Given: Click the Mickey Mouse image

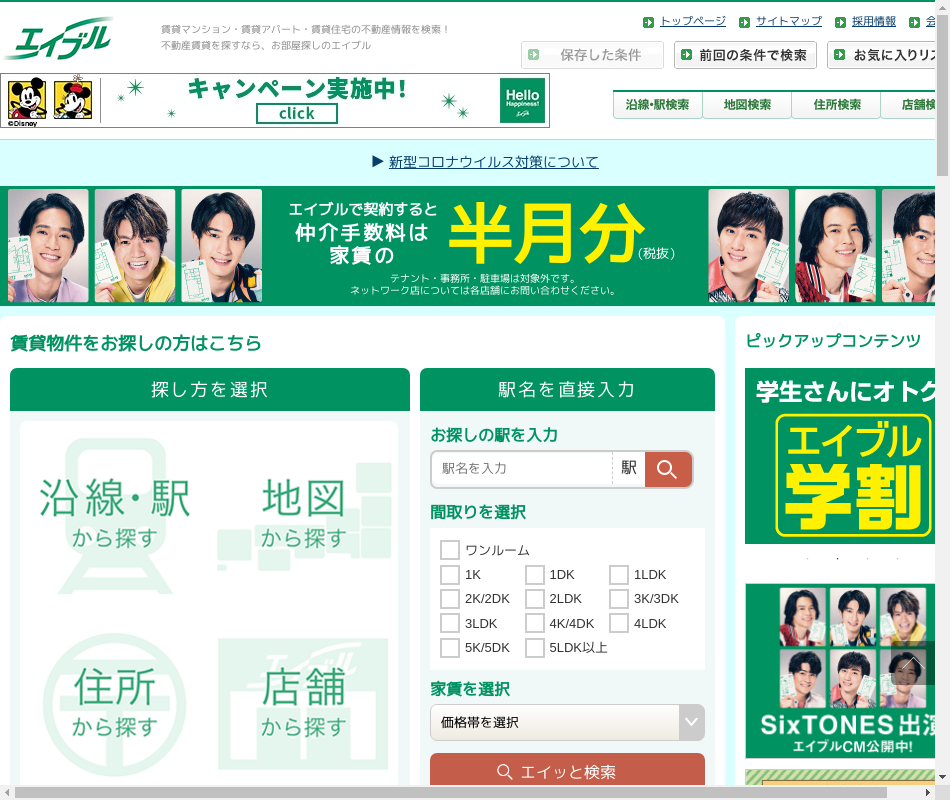Looking at the screenshot, I should [27, 98].
